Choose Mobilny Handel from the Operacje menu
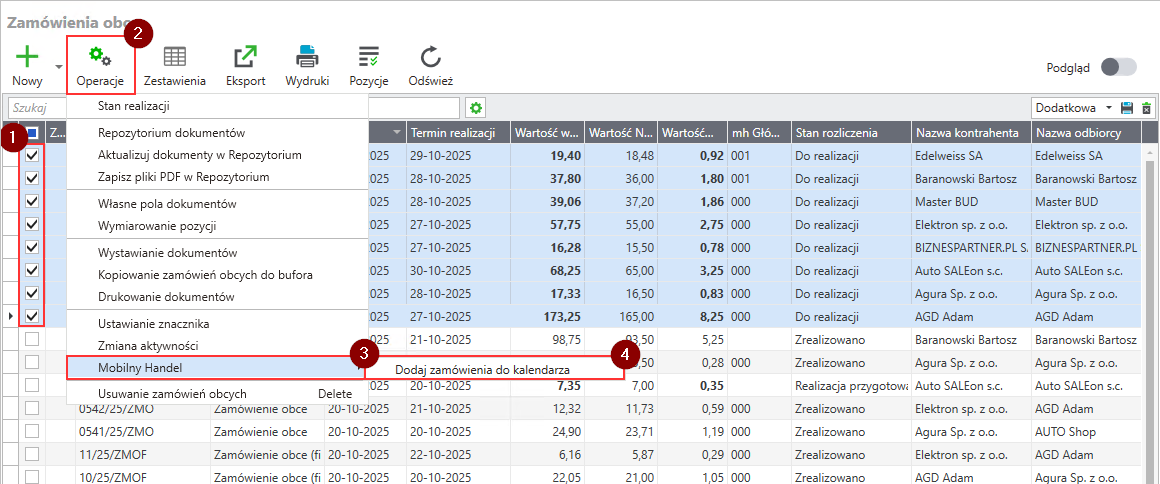The width and height of the screenshot is (1160, 484). (140, 368)
